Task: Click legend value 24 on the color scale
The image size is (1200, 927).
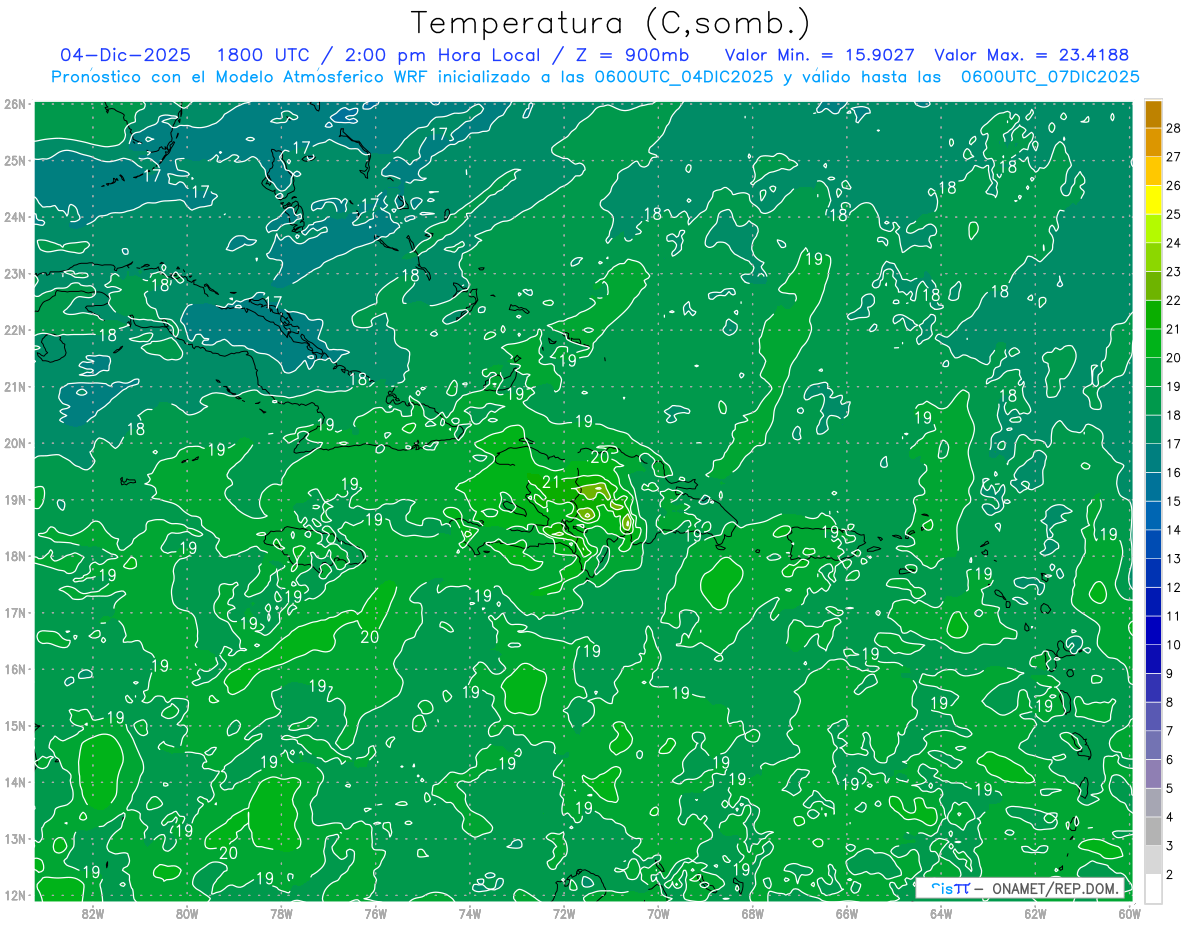Action: [x=1174, y=243]
